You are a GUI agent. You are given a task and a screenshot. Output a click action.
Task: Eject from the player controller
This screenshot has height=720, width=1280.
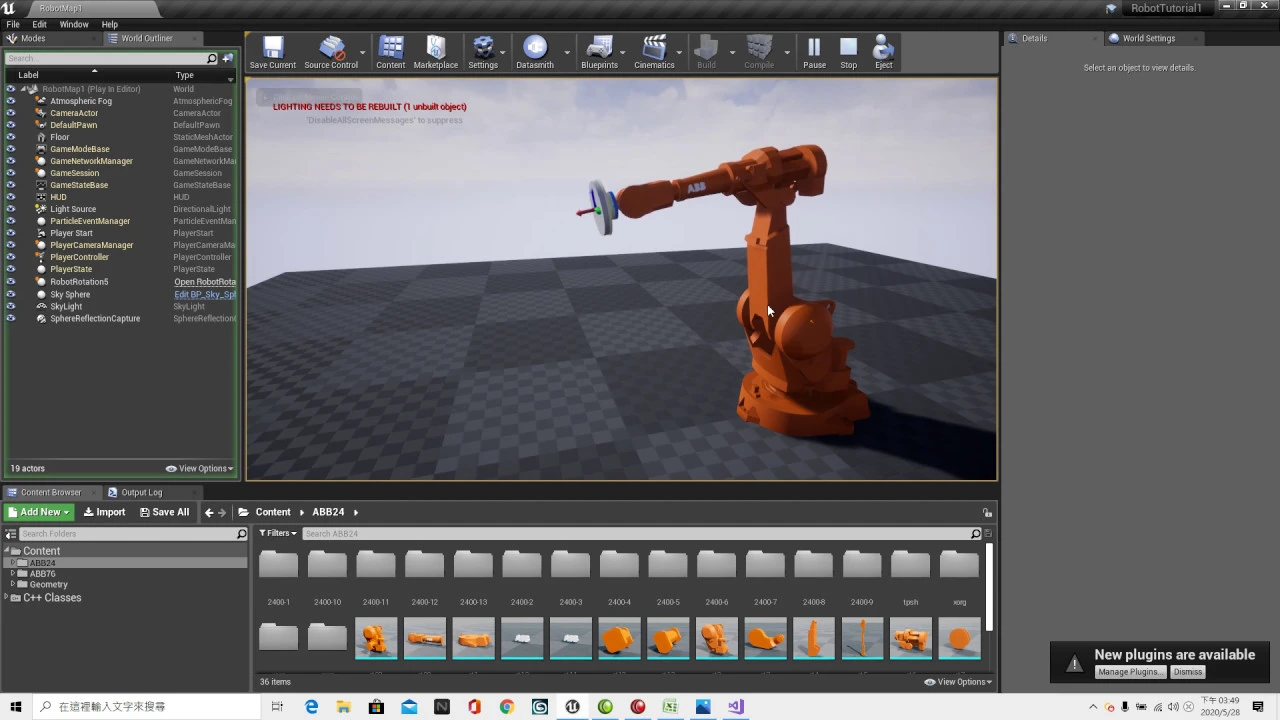[884, 52]
